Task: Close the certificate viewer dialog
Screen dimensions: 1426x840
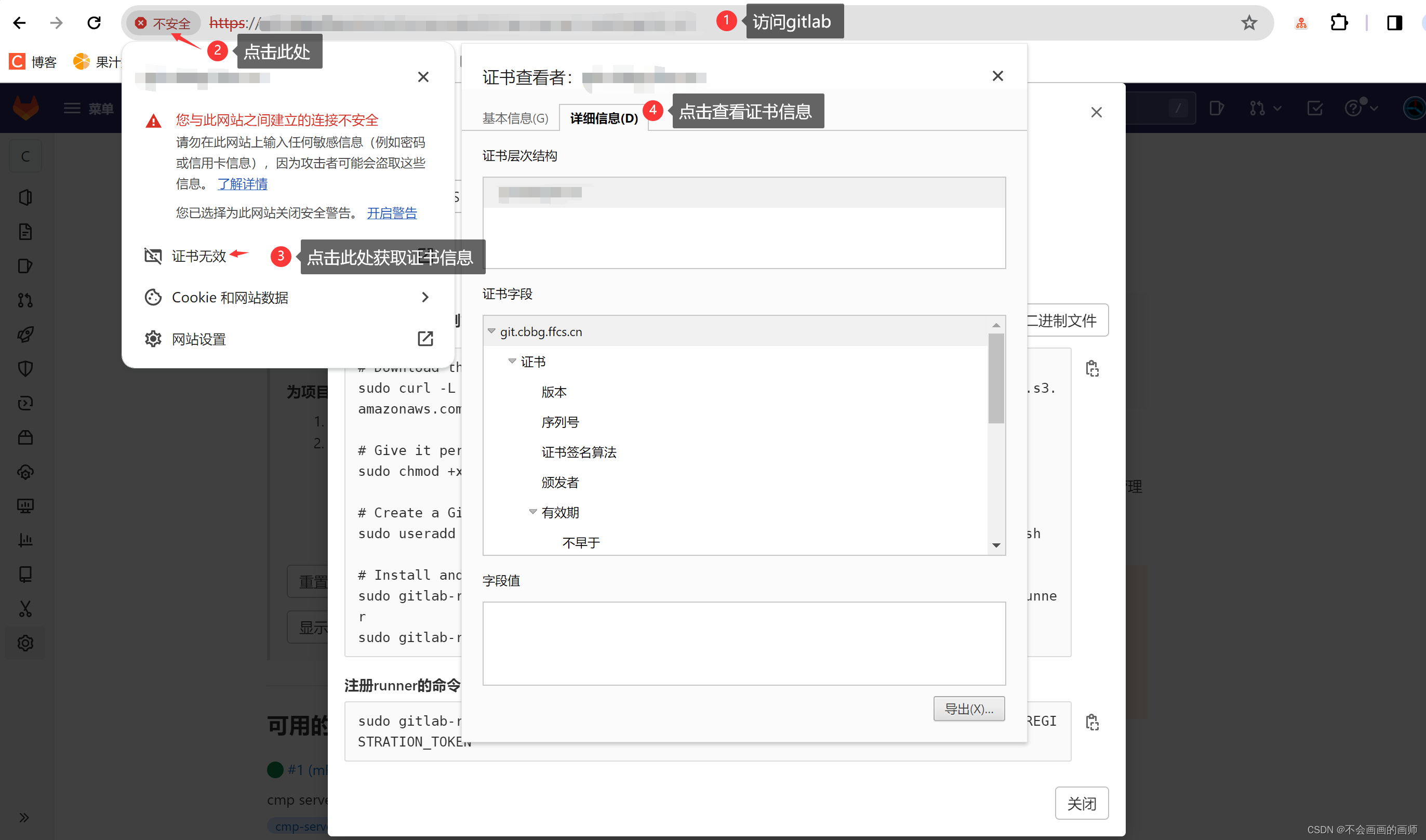Action: click(x=997, y=76)
